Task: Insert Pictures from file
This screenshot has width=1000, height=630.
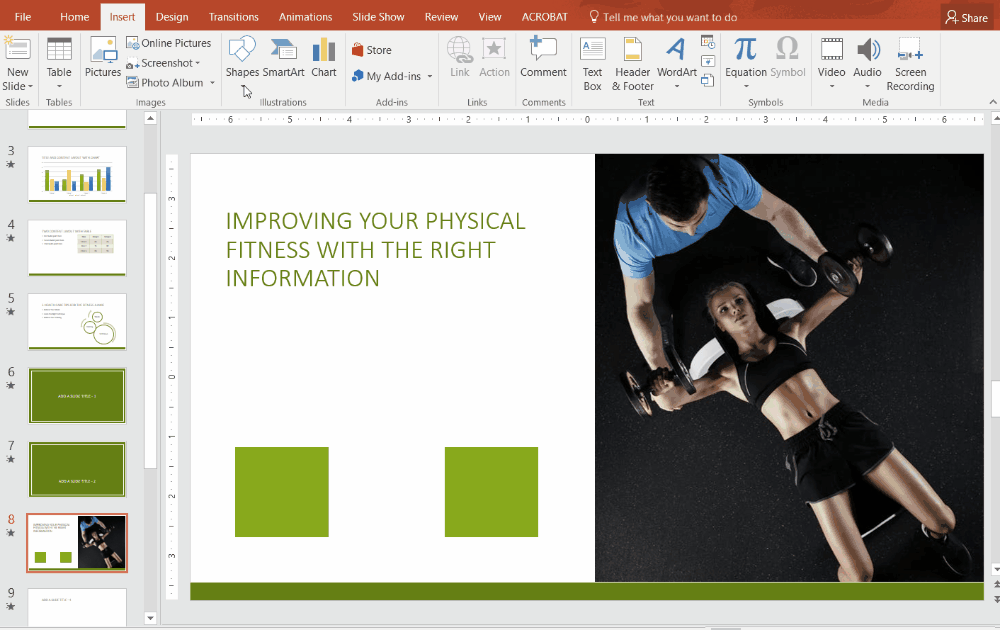Action: coord(102,60)
